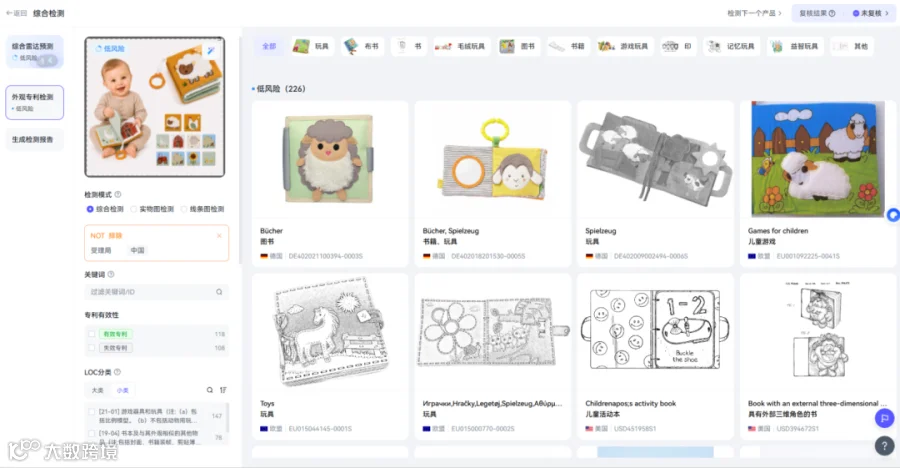Select the 线条图检测 radio option

(184, 209)
